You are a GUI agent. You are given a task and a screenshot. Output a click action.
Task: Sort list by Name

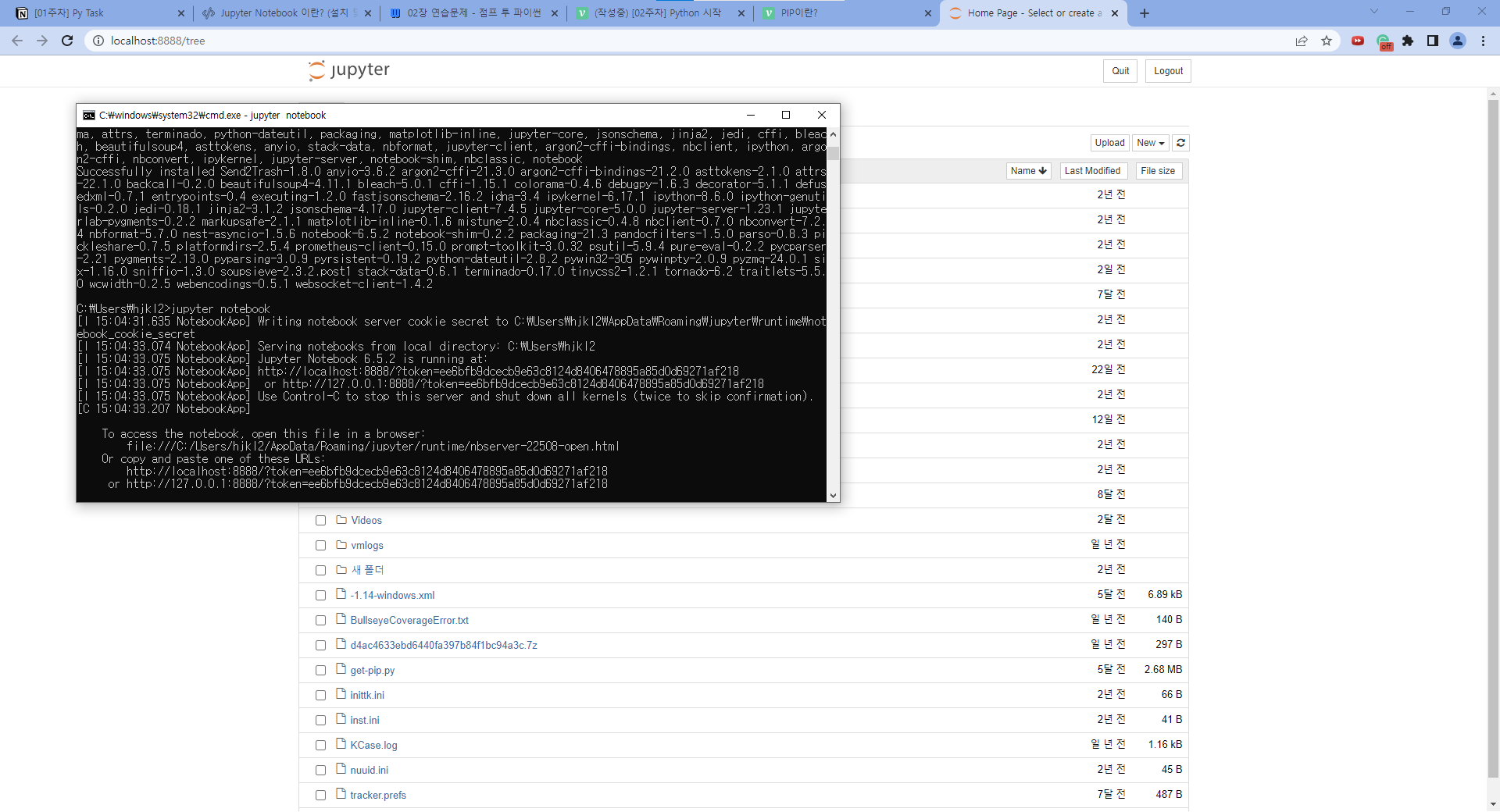[1028, 171]
